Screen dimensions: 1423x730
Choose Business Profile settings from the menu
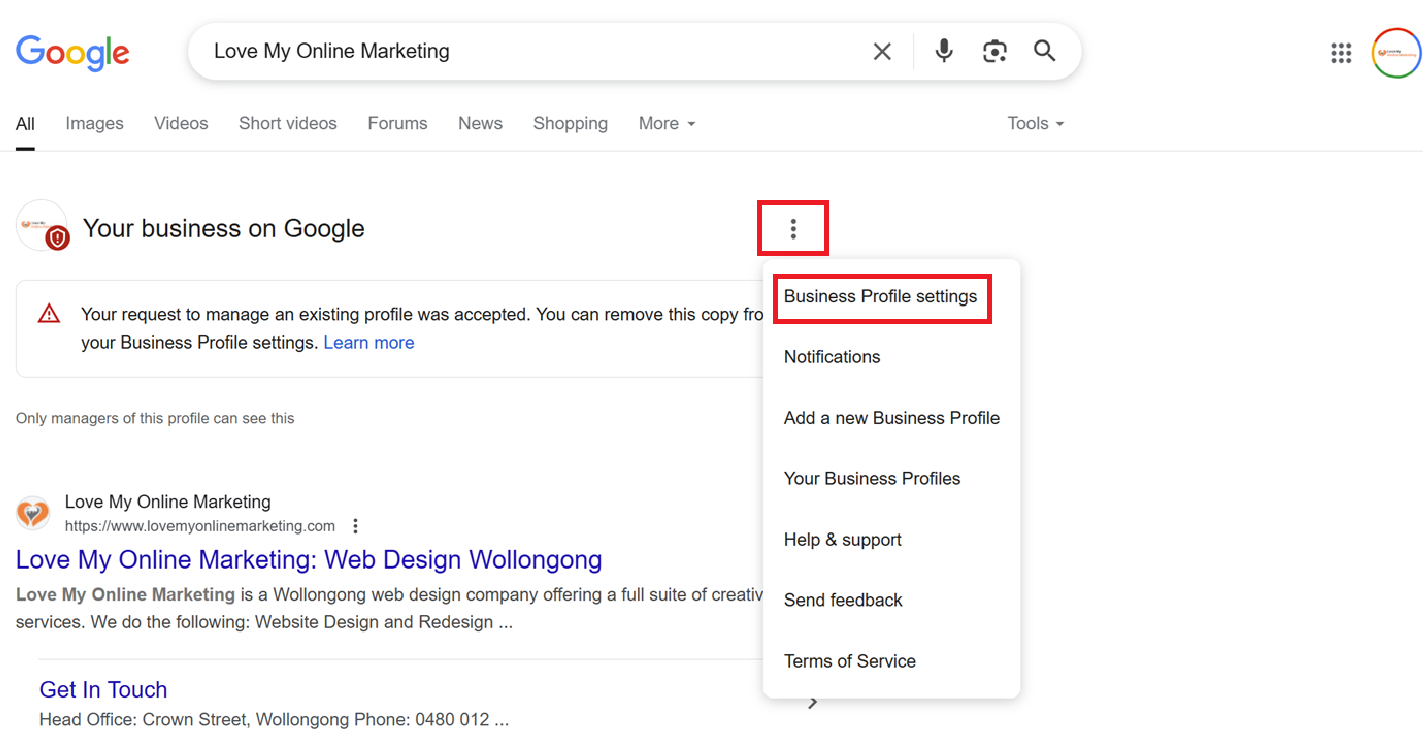881,297
